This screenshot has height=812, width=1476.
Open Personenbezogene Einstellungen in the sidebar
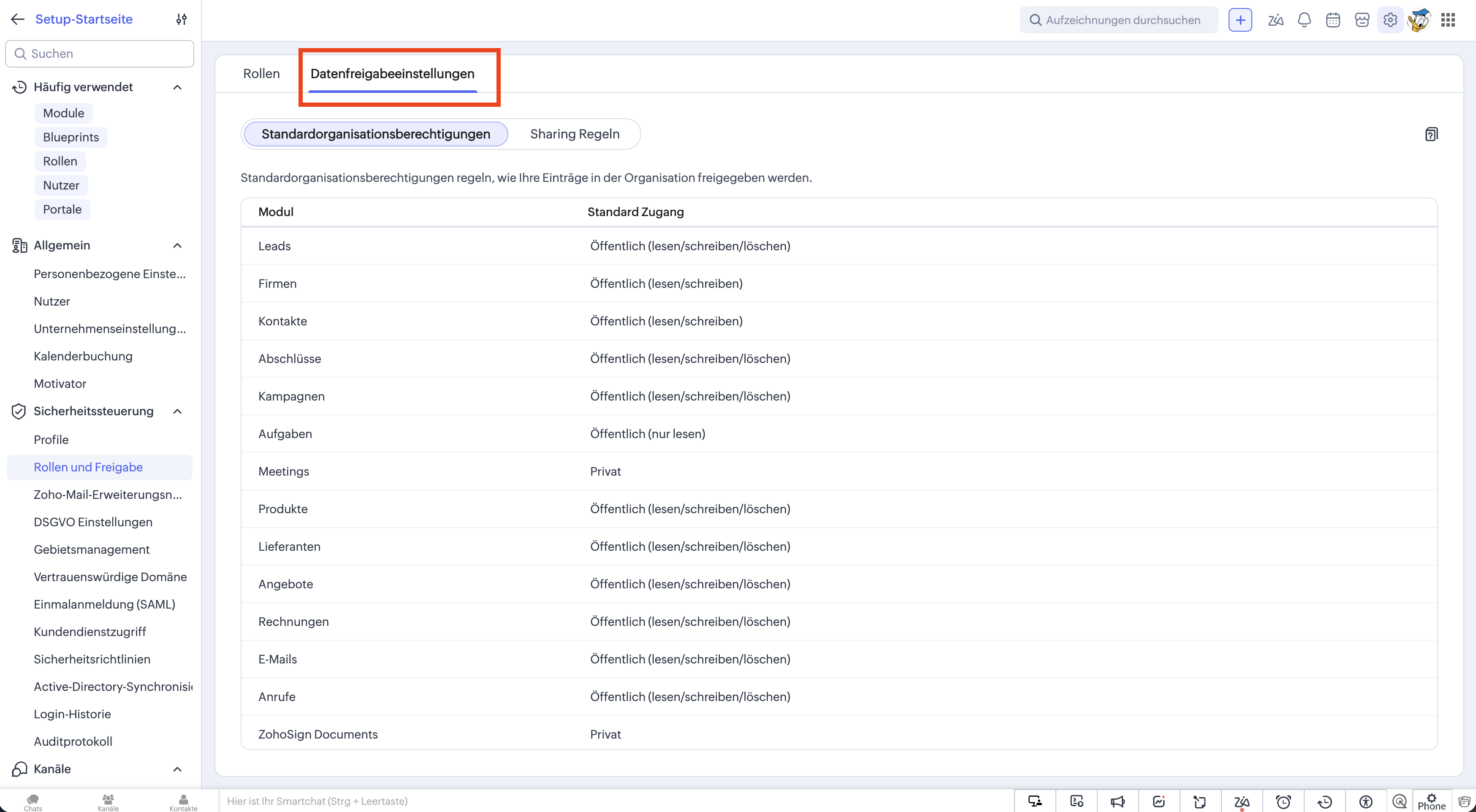pyautogui.click(x=109, y=274)
